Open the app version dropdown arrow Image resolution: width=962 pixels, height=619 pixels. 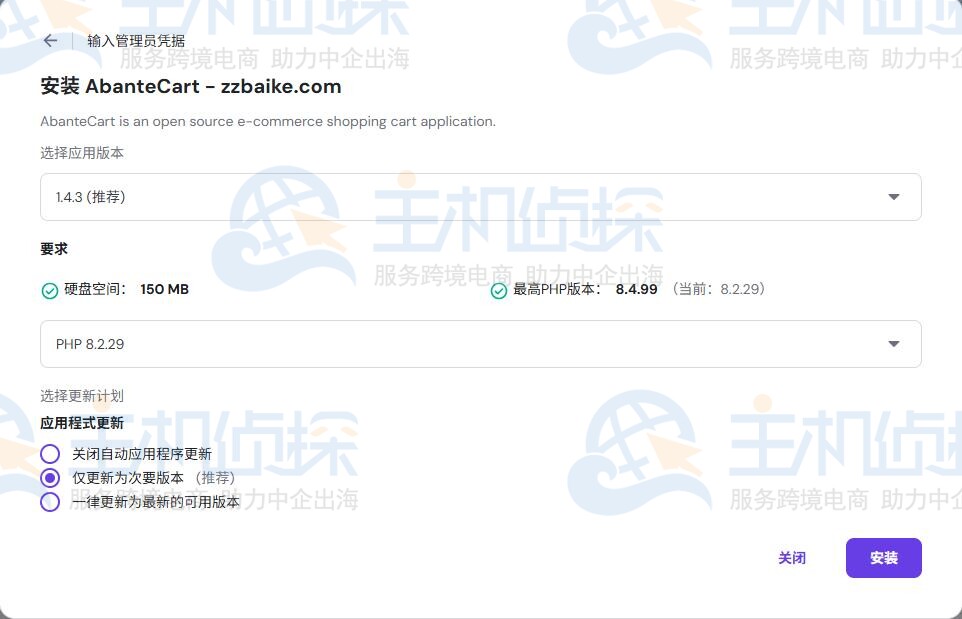894,197
